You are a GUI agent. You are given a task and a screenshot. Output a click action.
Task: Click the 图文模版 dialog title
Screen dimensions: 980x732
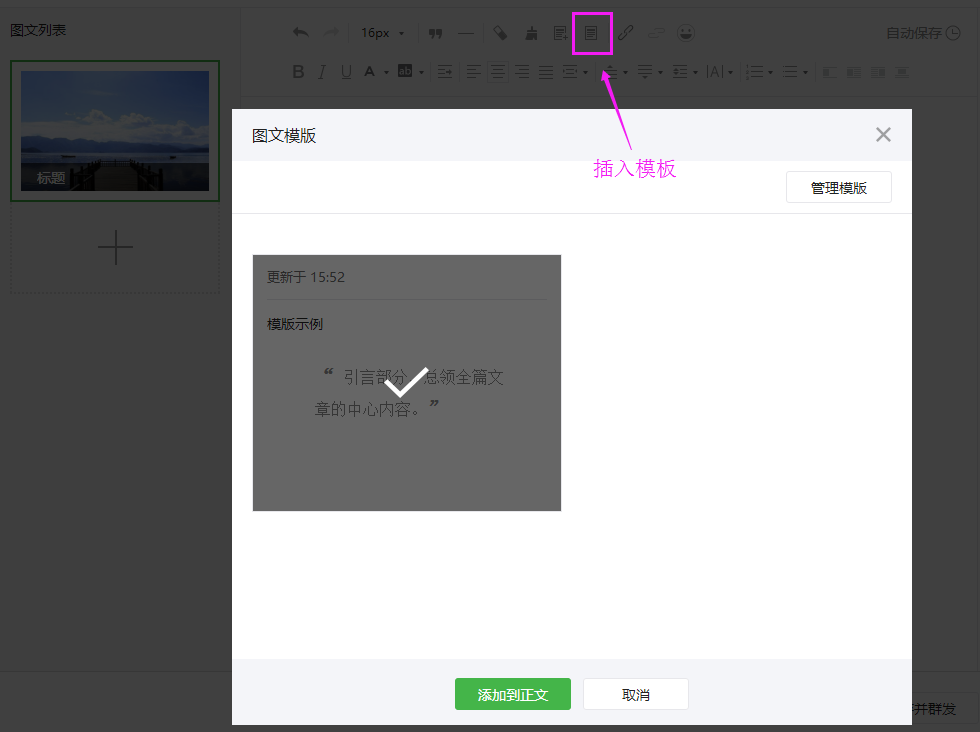coord(284,136)
